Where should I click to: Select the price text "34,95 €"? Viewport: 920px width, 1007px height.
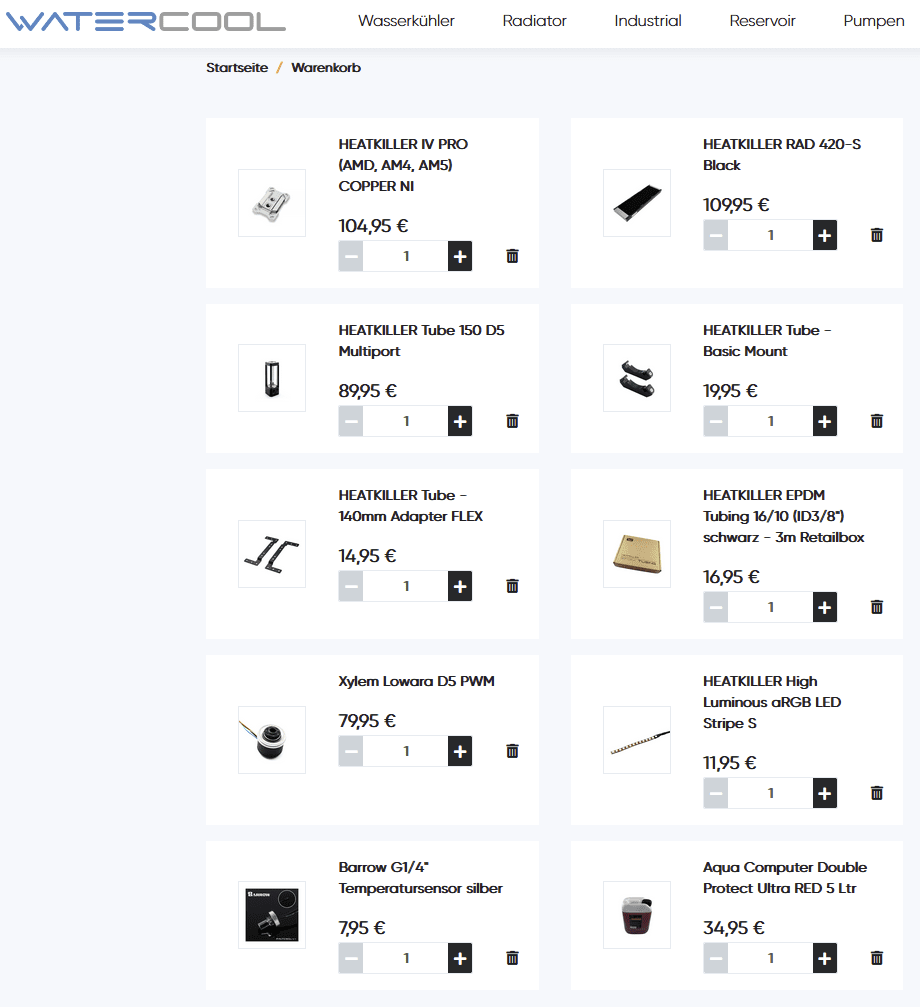[x=734, y=928]
